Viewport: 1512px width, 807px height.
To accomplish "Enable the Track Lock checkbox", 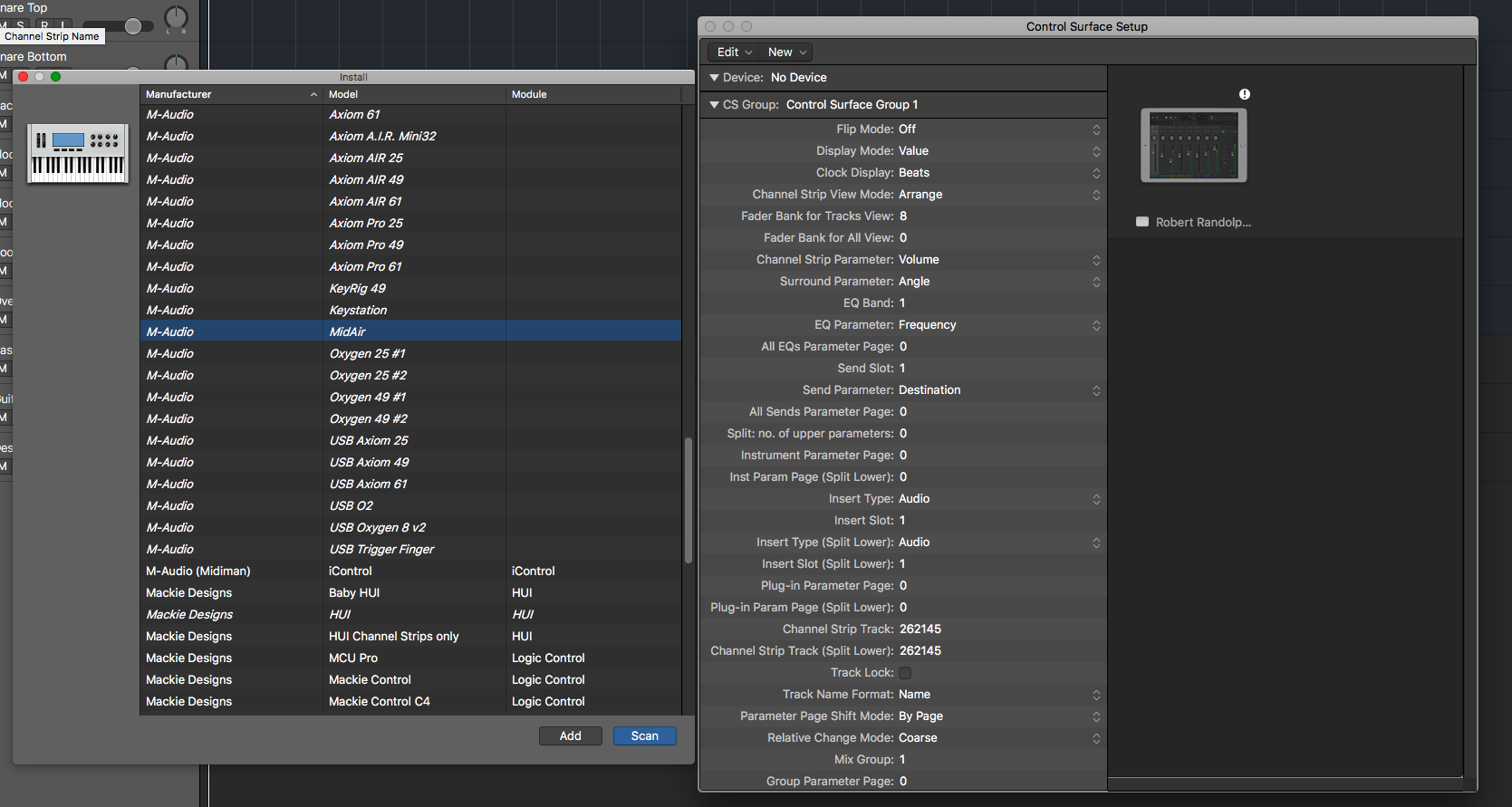I will [905, 673].
